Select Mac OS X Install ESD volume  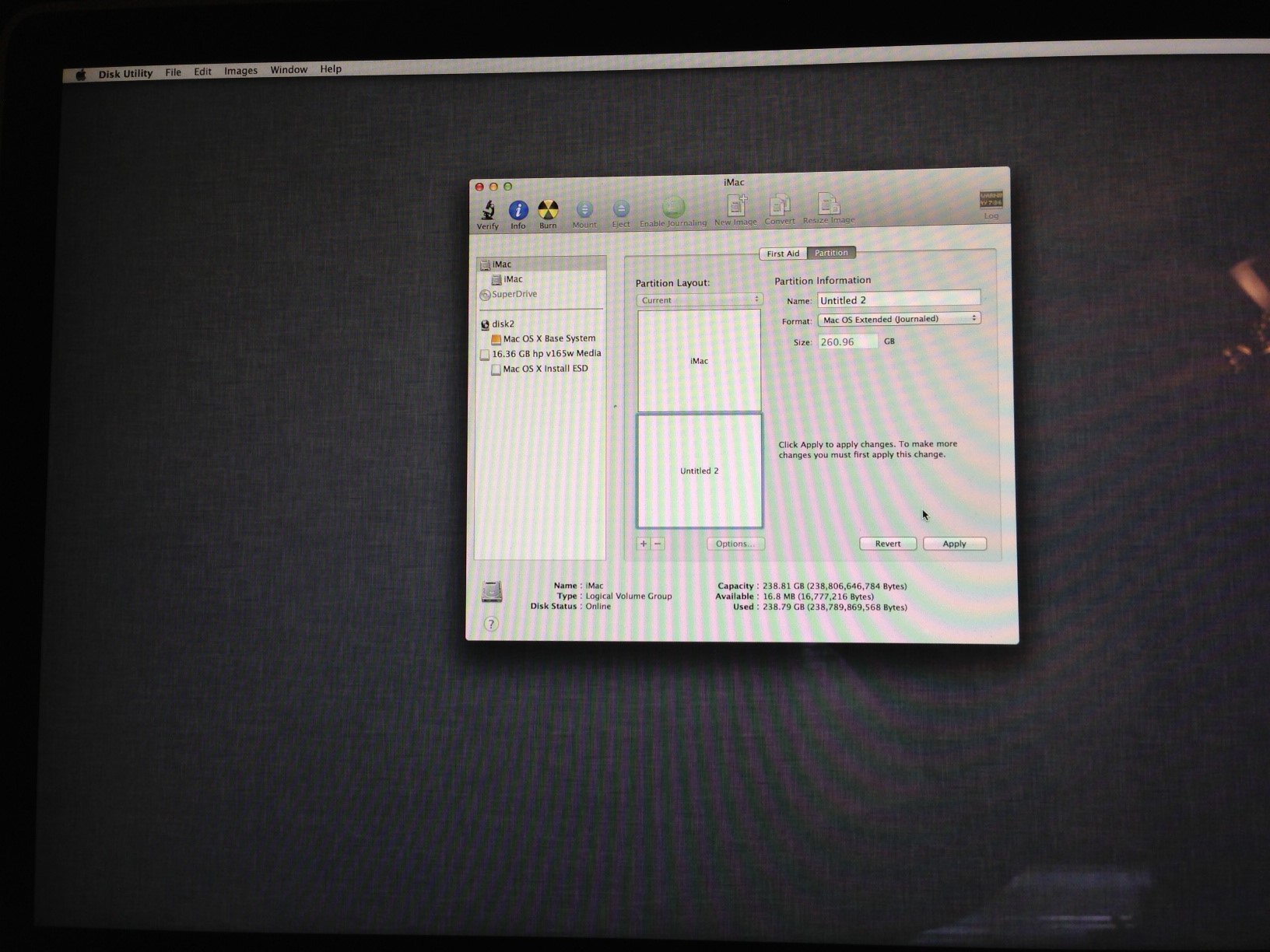tap(541, 369)
